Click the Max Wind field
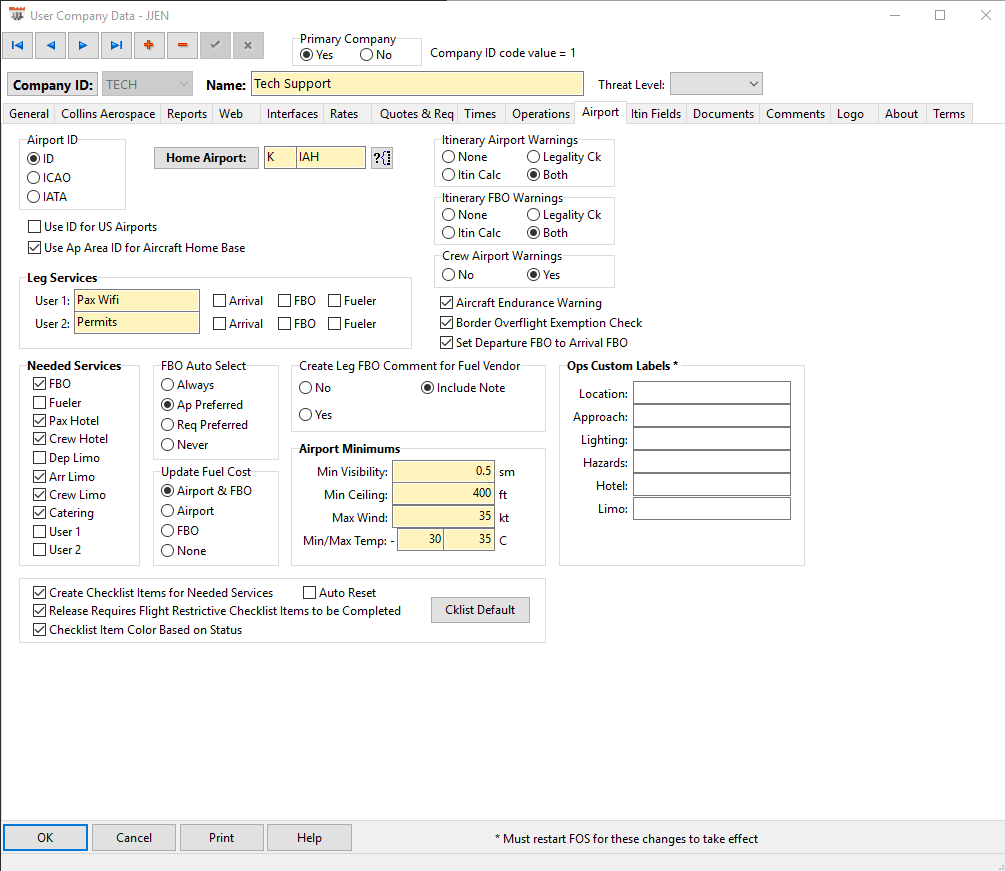 click(x=443, y=517)
